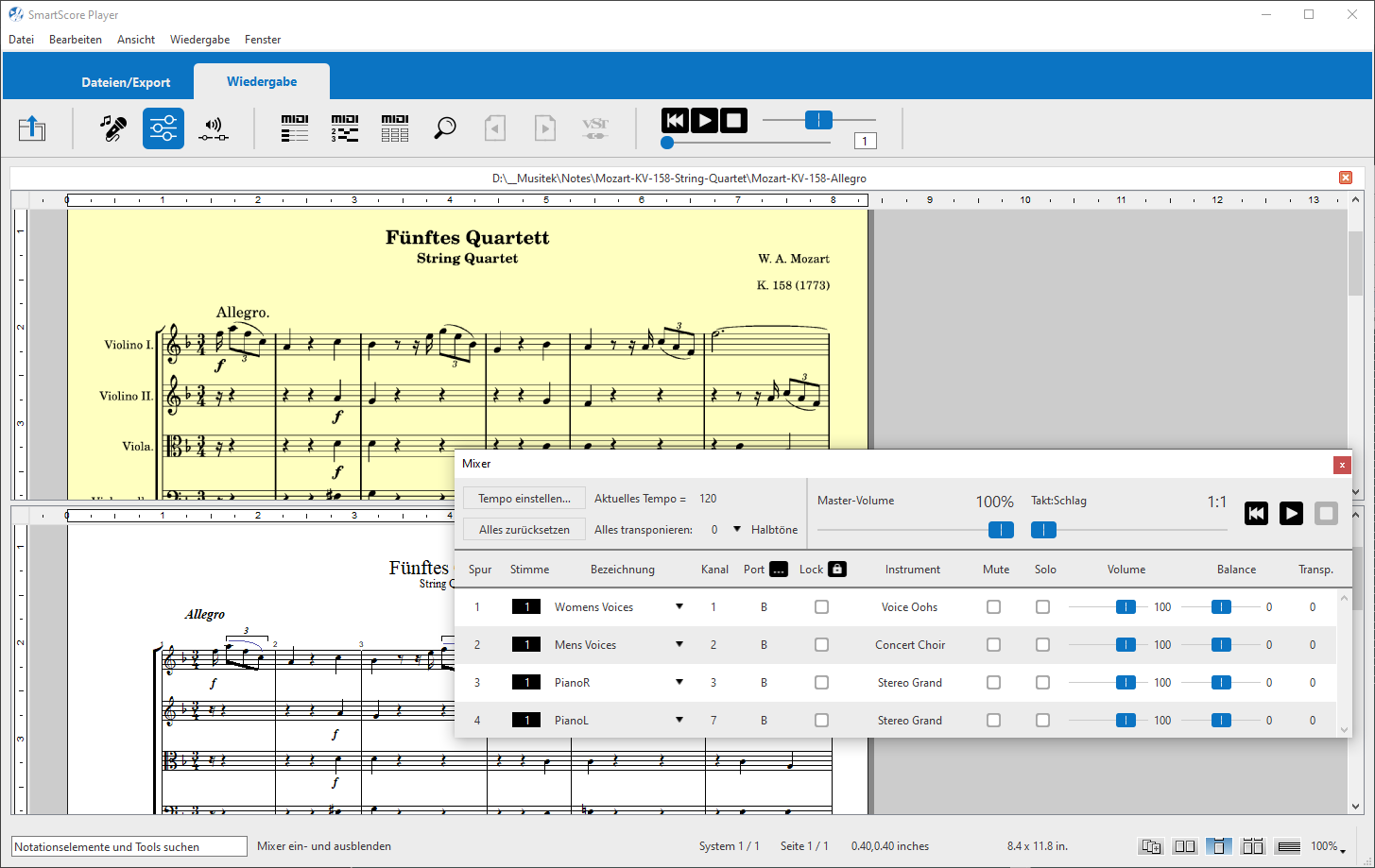Expand the Womens Voices name dropdown
This screenshot has height=868, width=1375.
click(679, 607)
